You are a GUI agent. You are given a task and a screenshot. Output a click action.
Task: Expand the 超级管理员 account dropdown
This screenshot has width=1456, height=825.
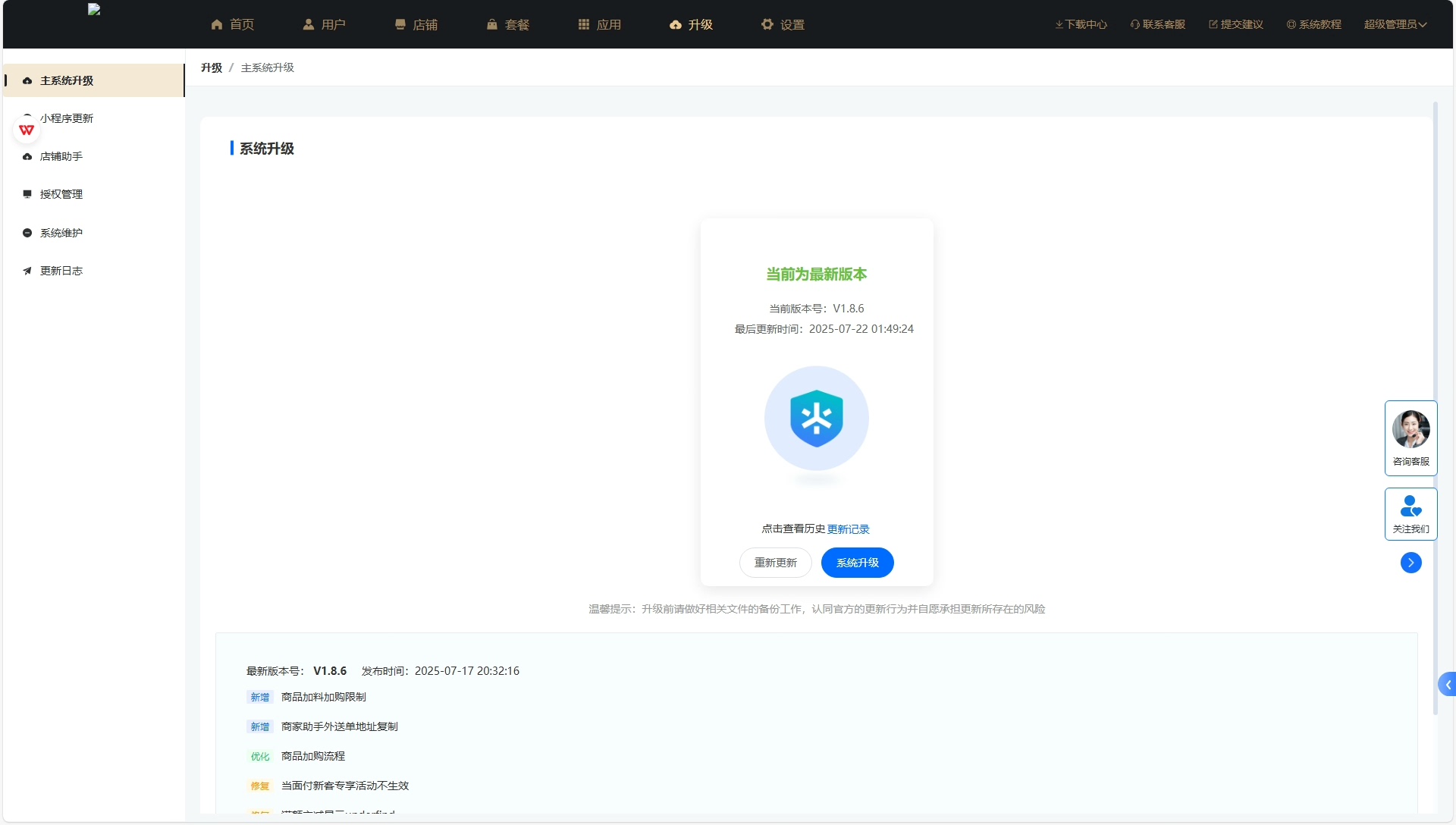pyautogui.click(x=1395, y=24)
